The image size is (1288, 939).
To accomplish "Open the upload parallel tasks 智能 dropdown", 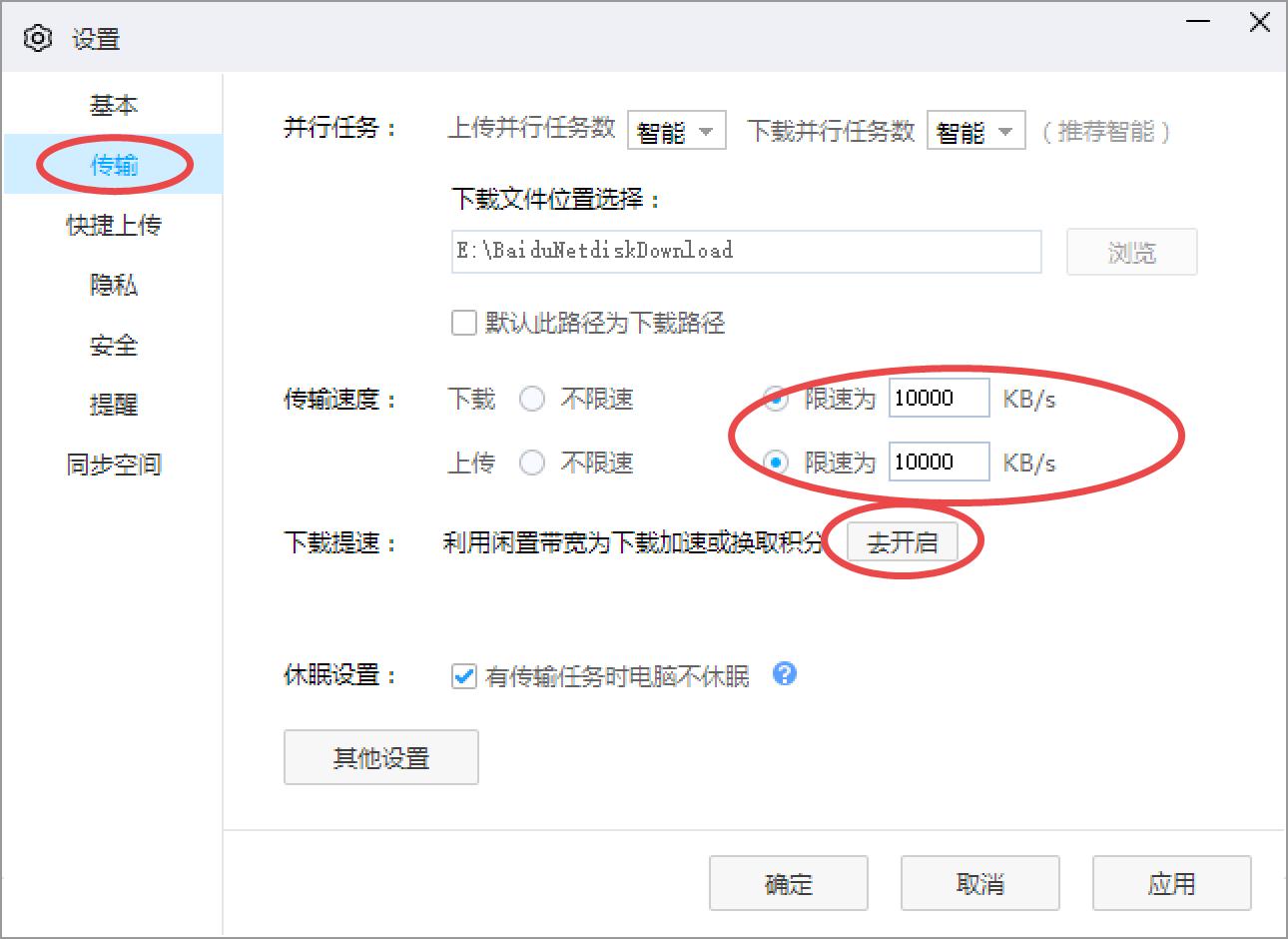I will [676, 130].
